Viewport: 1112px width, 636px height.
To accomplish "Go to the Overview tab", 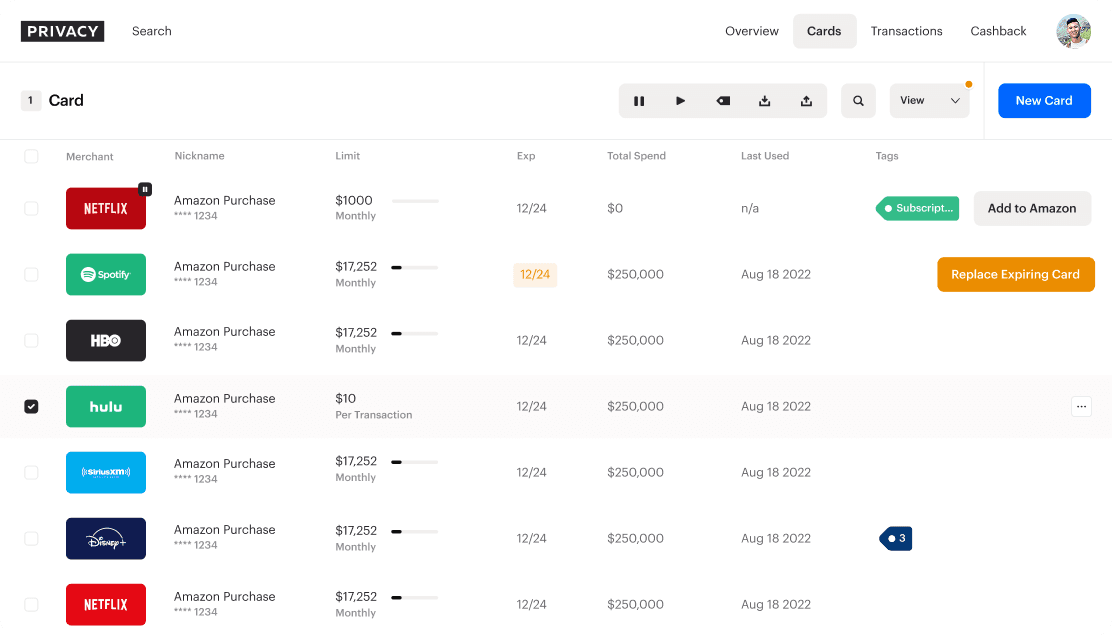I will (752, 31).
